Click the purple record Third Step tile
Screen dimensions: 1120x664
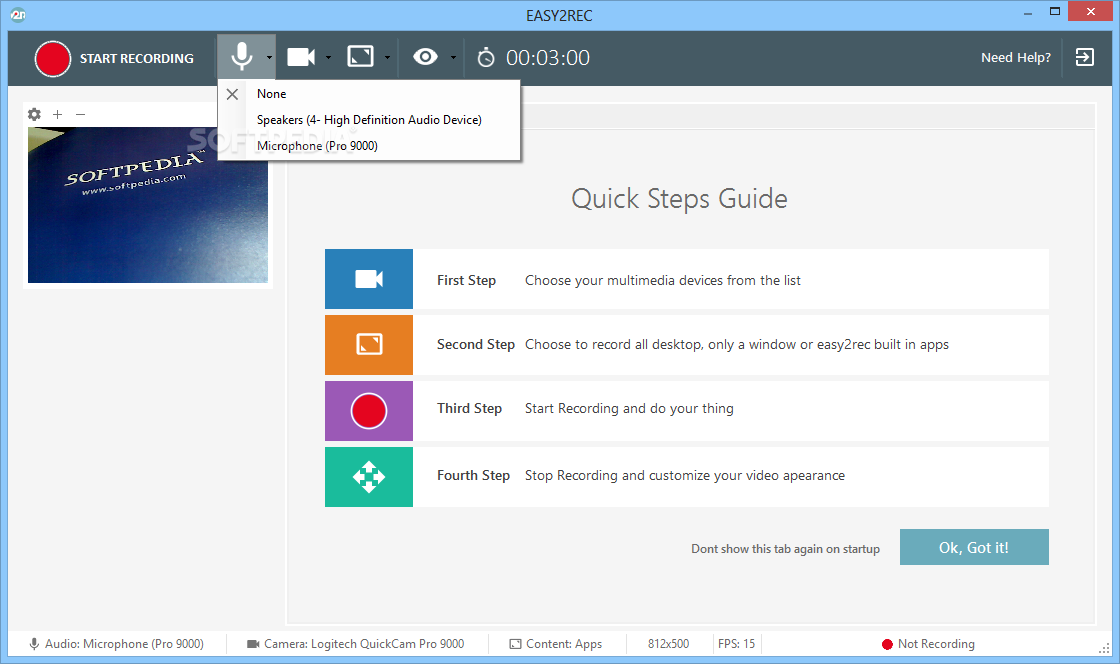pos(369,411)
